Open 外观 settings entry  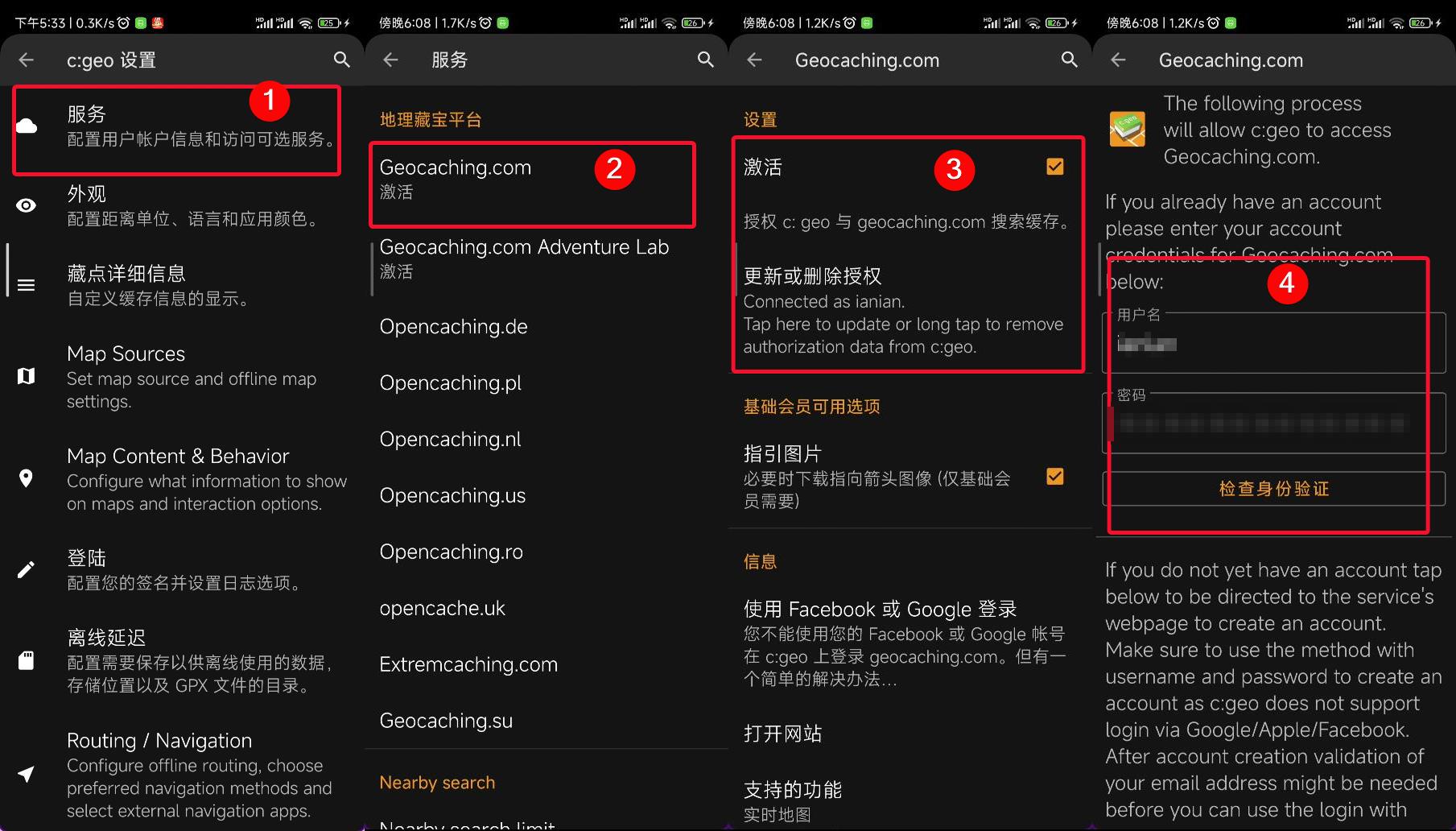[x=182, y=205]
